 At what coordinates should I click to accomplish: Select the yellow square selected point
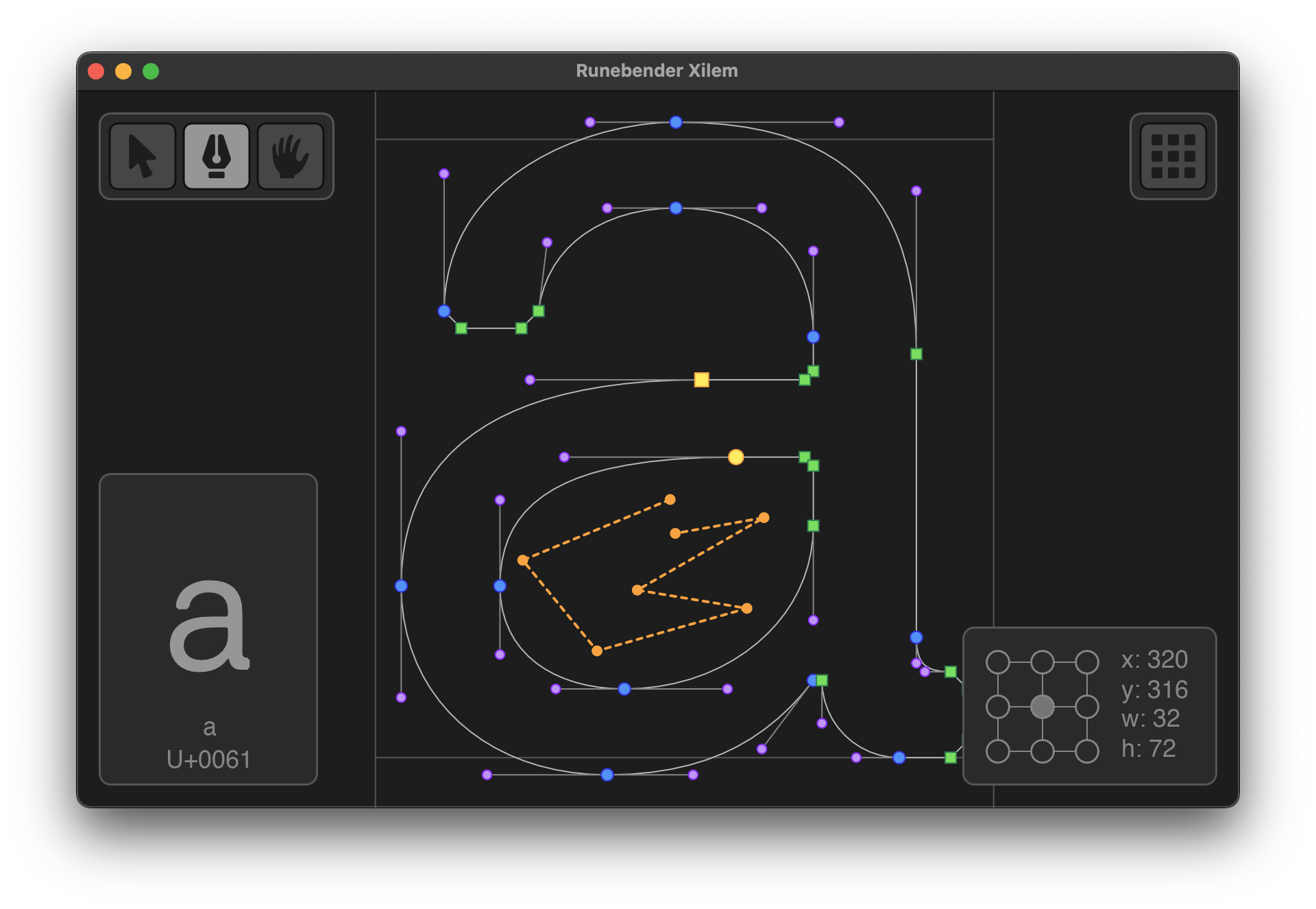pyautogui.click(x=701, y=380)
